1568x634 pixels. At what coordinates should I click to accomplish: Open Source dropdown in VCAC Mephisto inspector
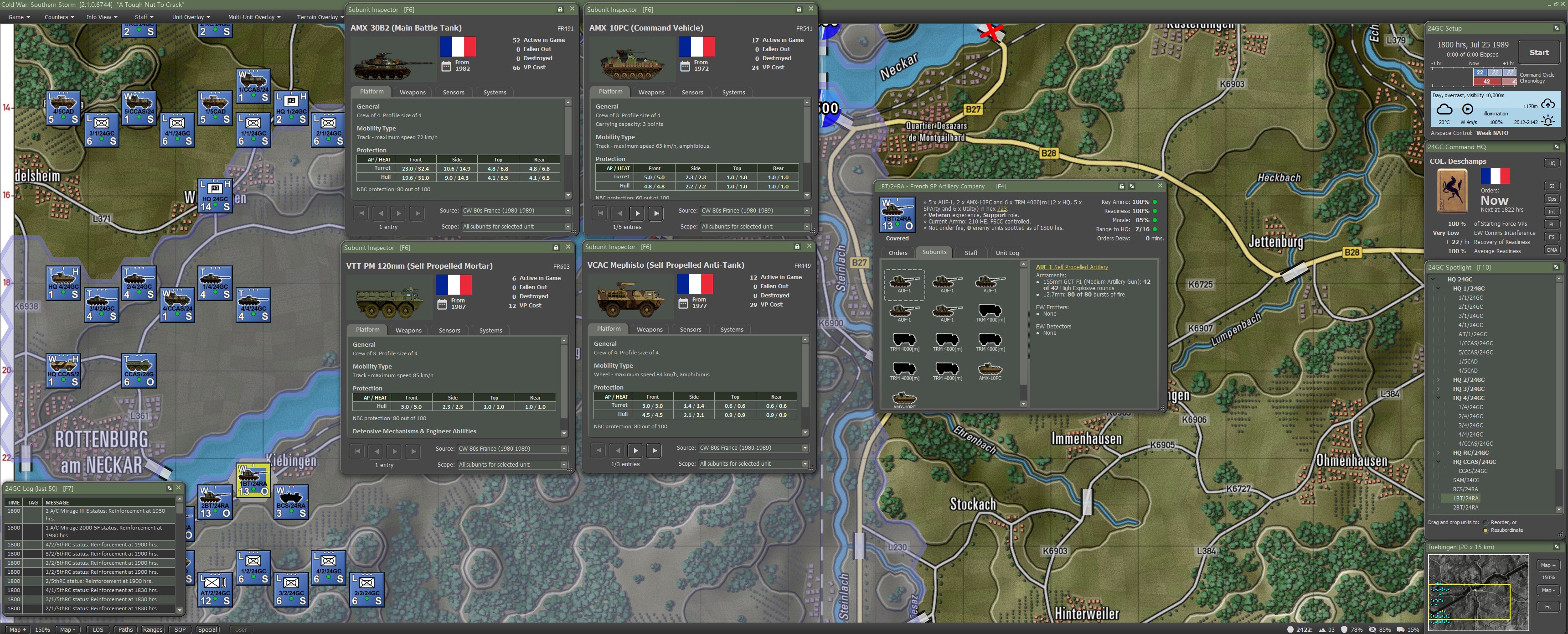[753, 447]
